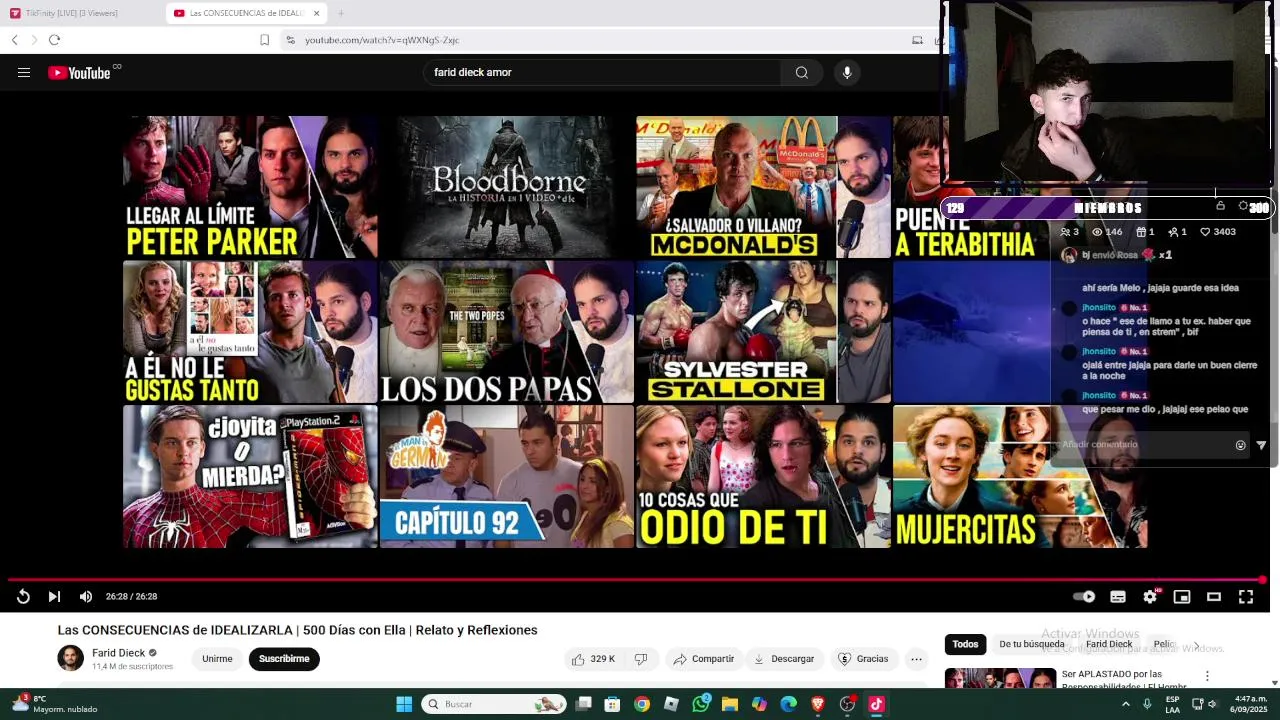The image size is (1280, 720).
Task: Open a new browser tab
Action: pos(341,13)
